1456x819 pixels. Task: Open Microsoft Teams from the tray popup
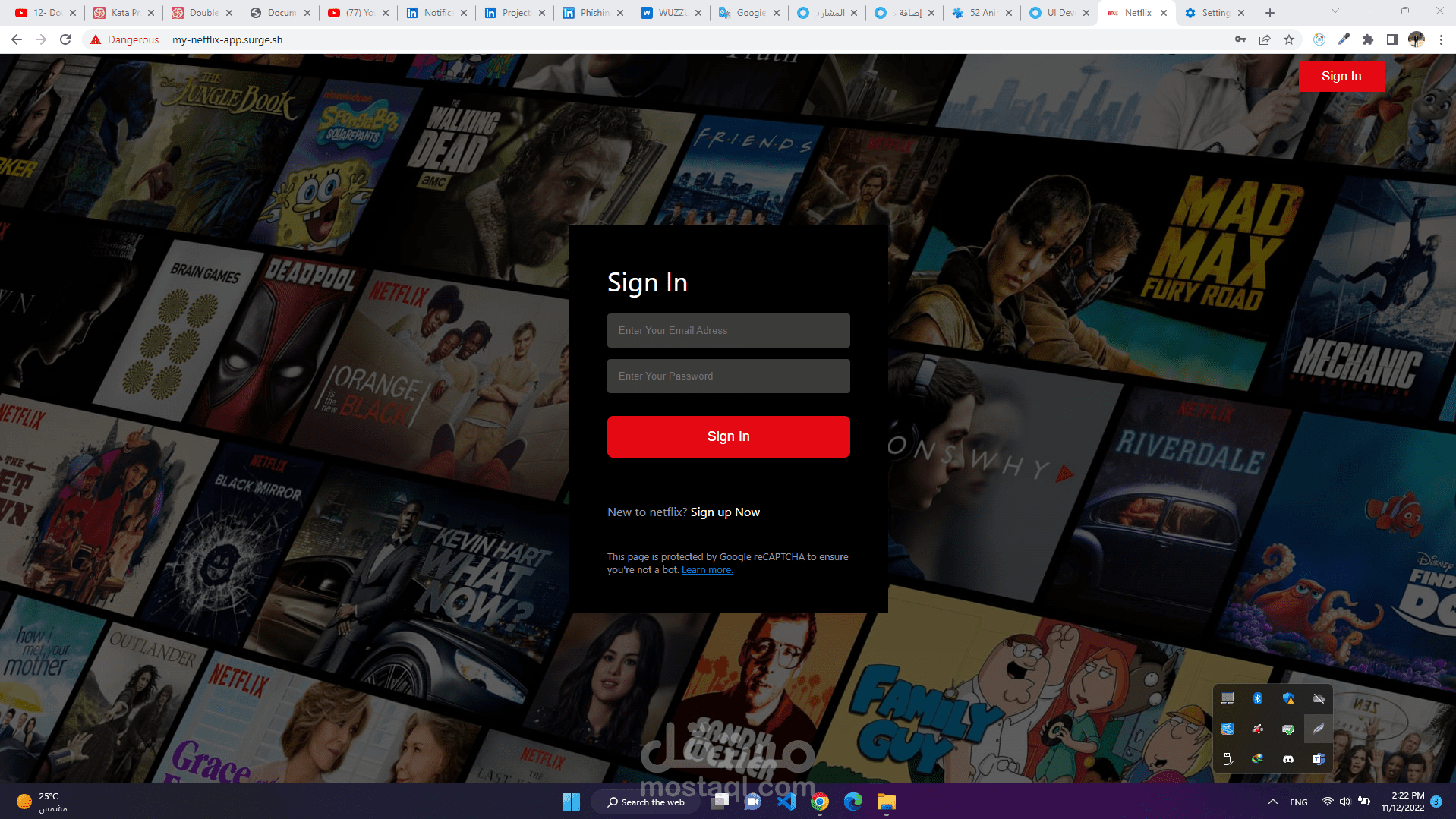[x=1319, y=759]
